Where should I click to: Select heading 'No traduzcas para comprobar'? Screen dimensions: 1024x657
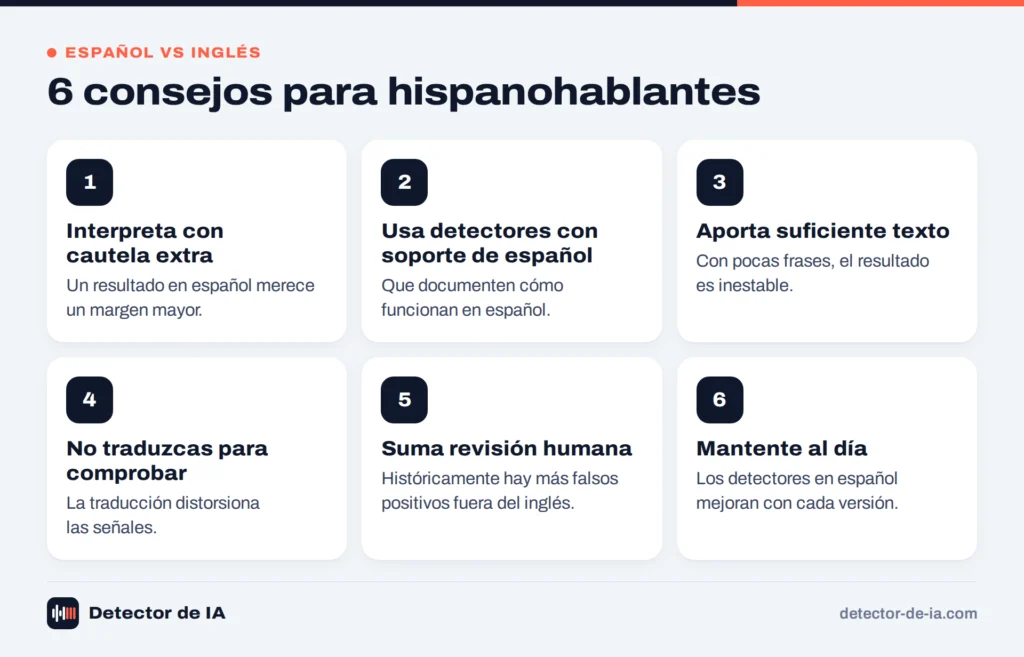pos(167,460)
